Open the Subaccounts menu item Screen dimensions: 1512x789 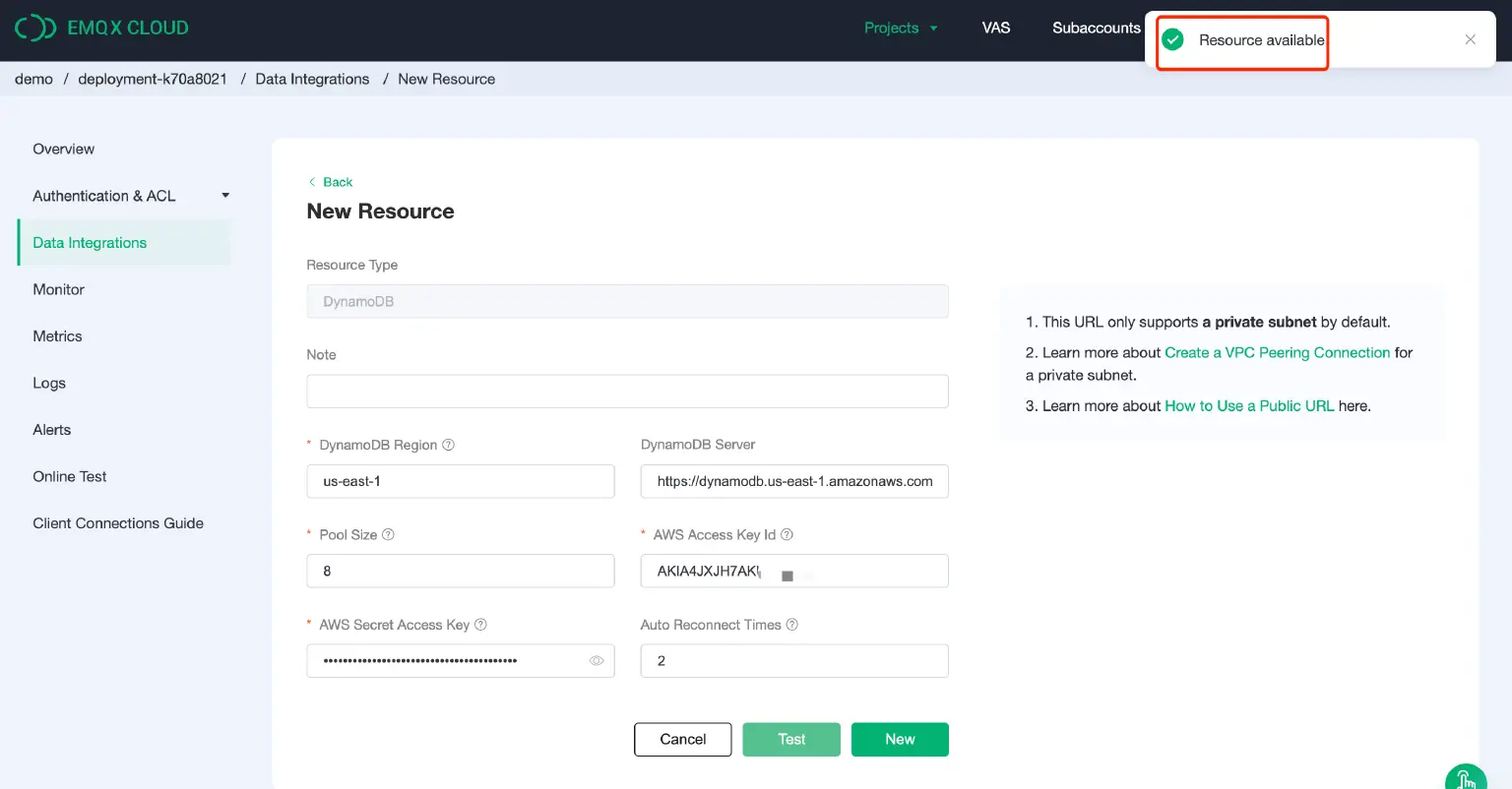pyautogui.click(x=1095, y=28)
